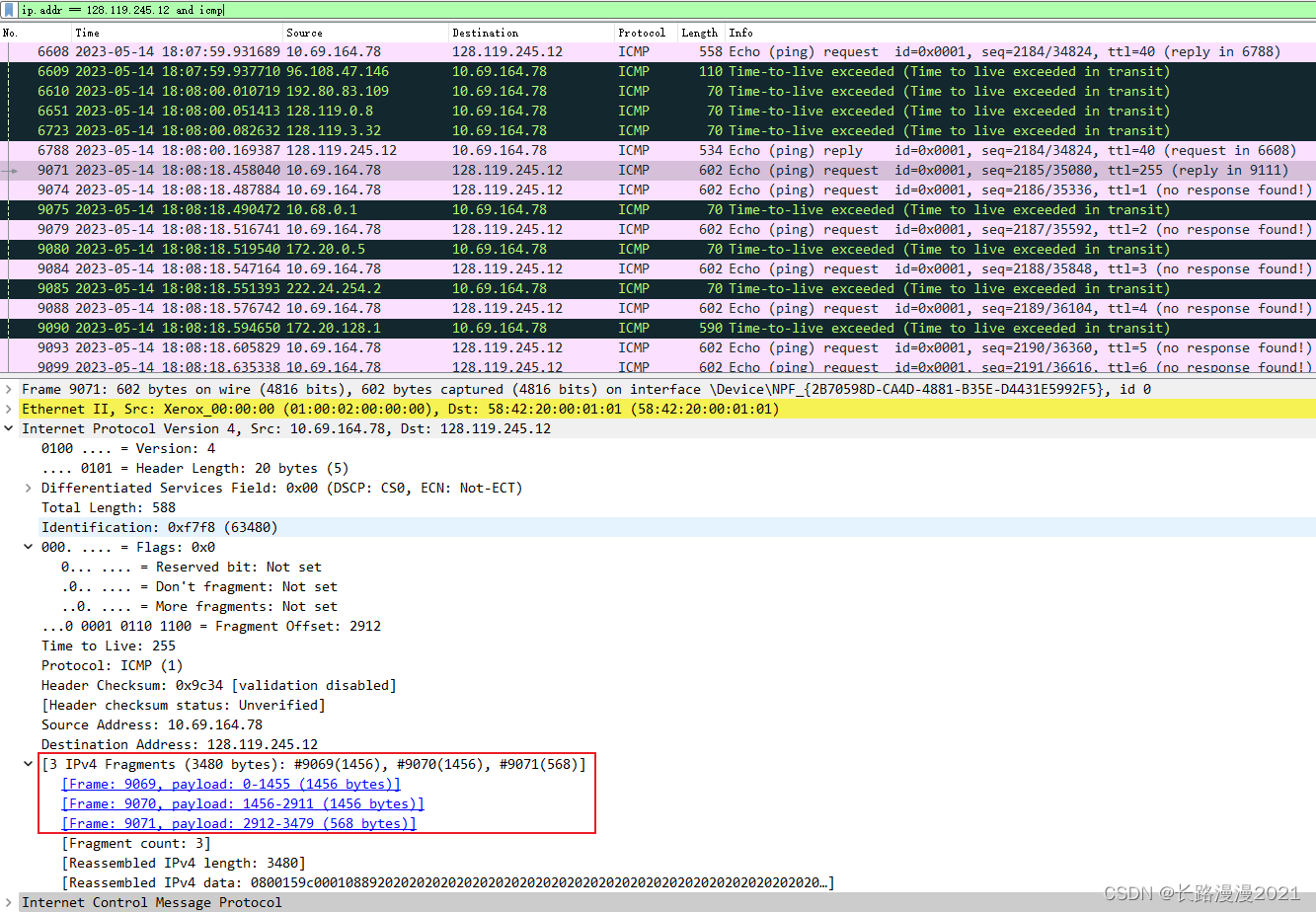Select packet 6608 echo request row
Viewport: 1316px width, 912px height.
tap(658, 51)
